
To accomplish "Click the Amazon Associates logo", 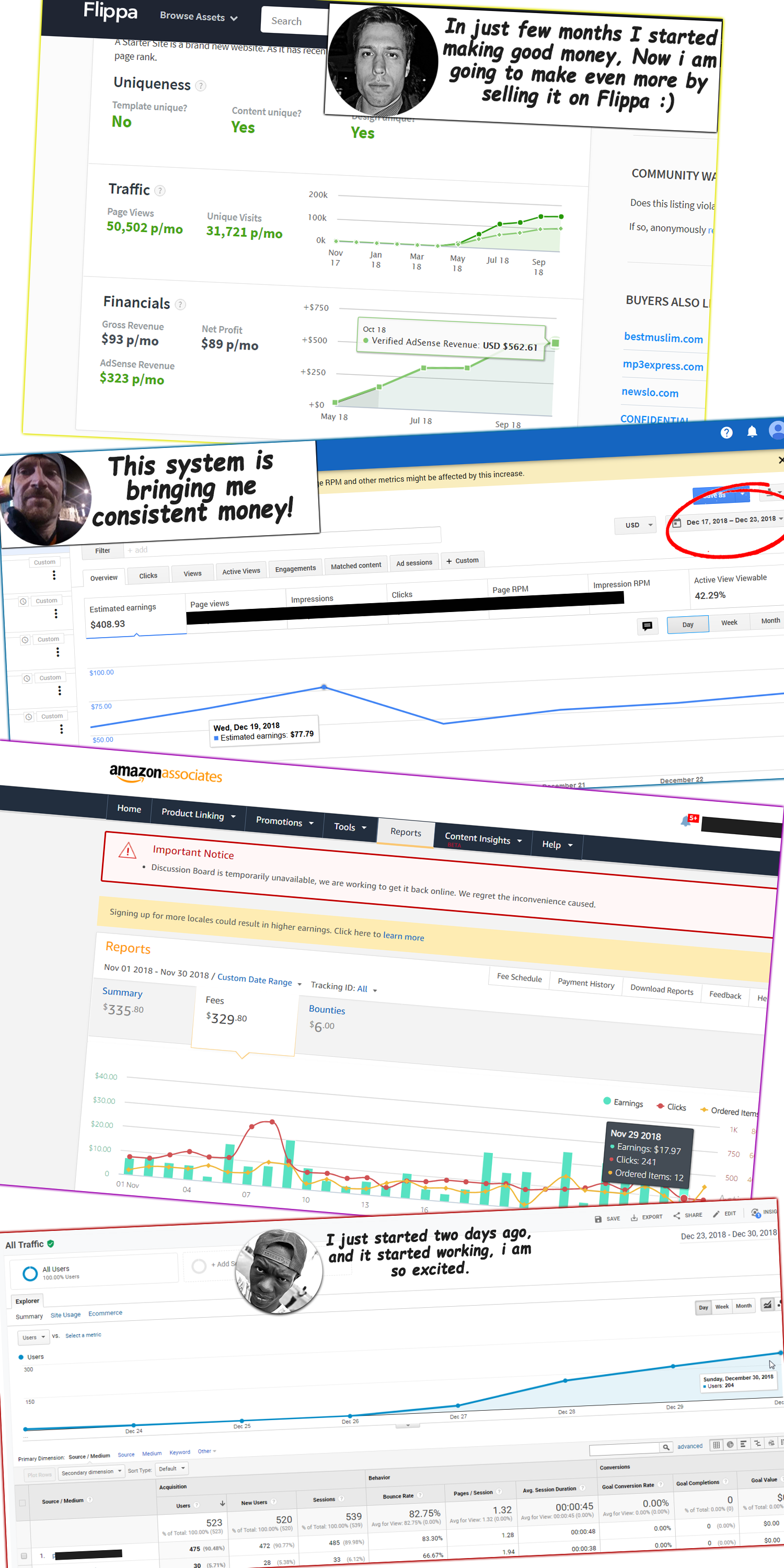I will pos(166,773).
